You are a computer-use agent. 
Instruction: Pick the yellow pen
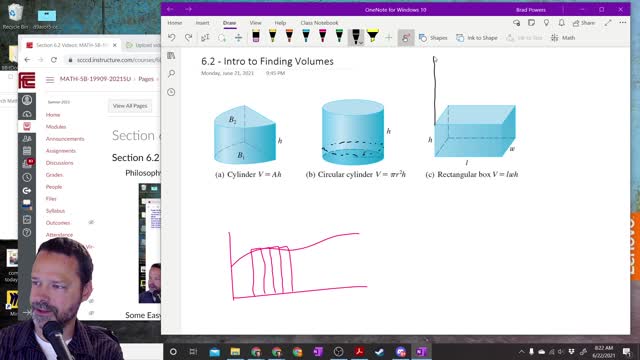point(272,36)
